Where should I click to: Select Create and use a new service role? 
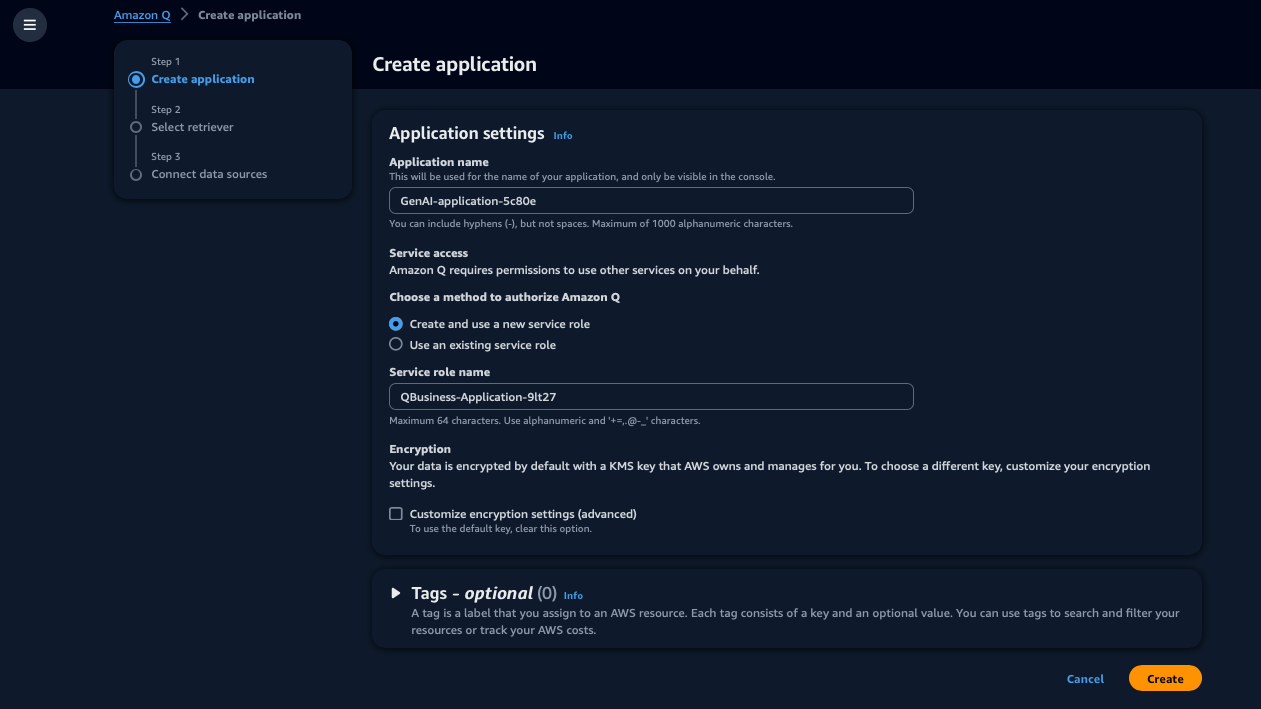click(x=396, y=324)
